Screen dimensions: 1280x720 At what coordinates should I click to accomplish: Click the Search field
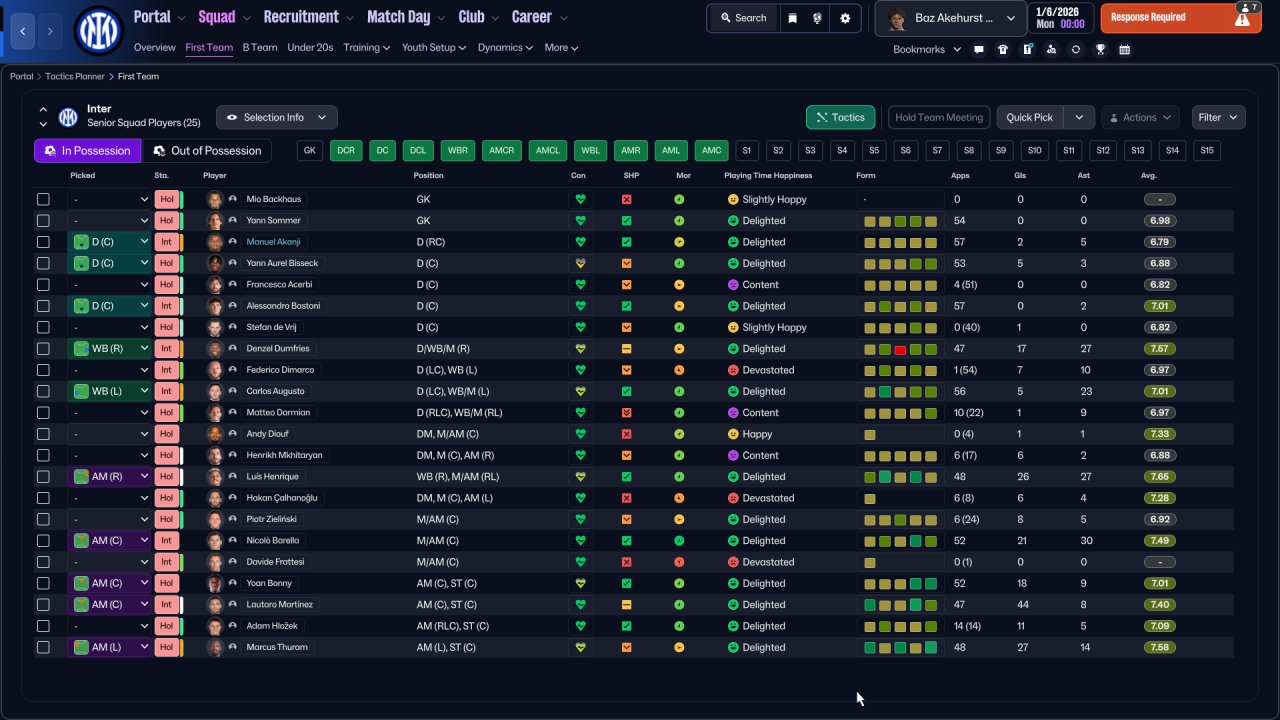pyautogui.click(x=742, y=18)
